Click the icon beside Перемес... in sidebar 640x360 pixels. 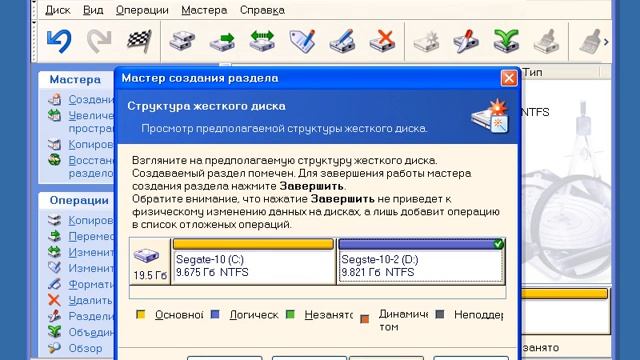[54, 236]
